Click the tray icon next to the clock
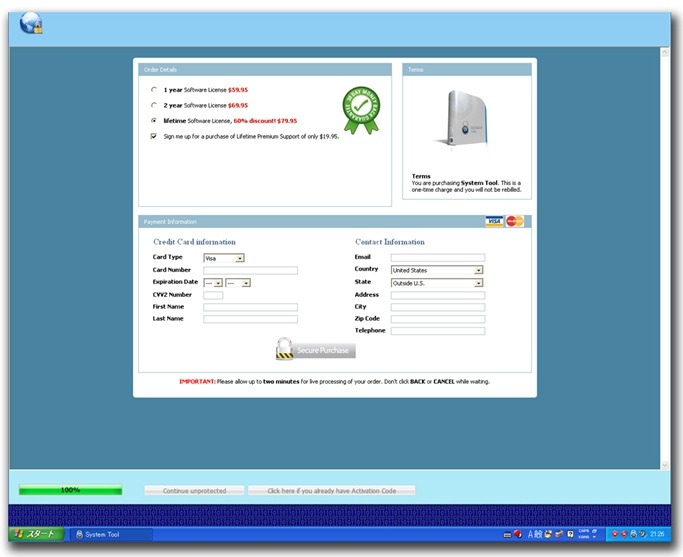This screenshot has height=557, width=683. tap(642, 534)
